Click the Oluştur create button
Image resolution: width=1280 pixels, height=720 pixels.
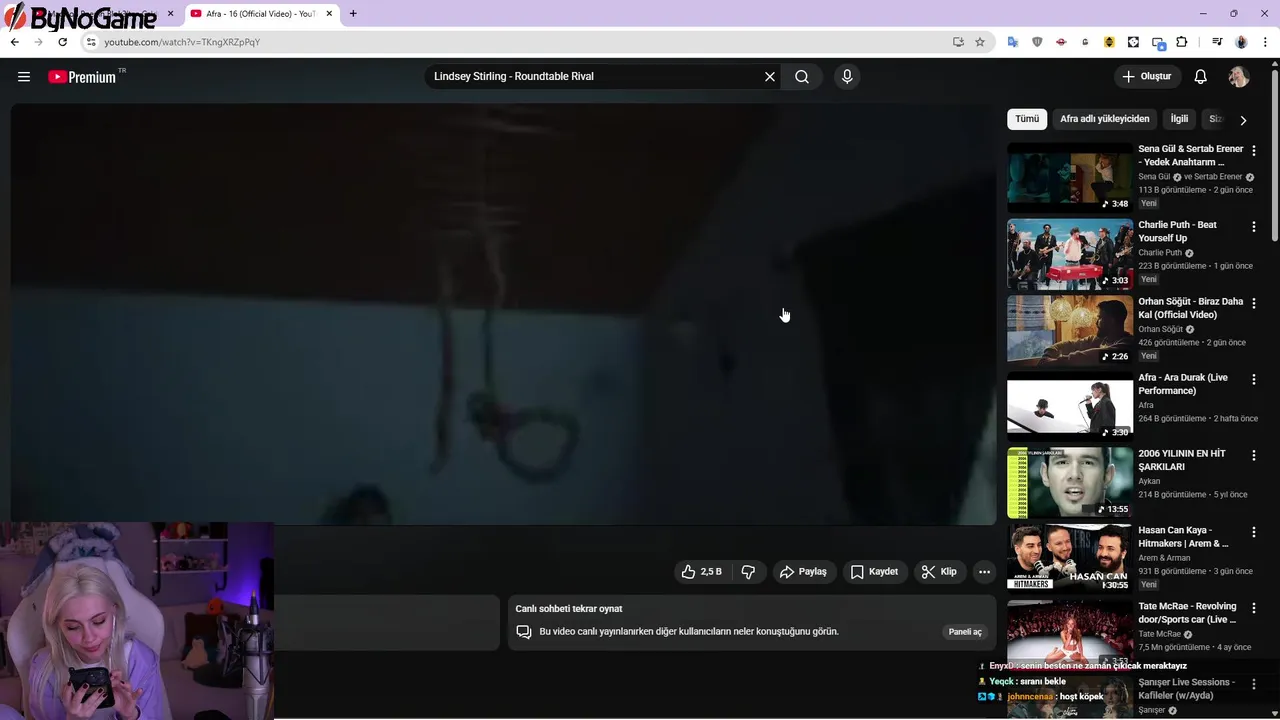coord(1147,77)
